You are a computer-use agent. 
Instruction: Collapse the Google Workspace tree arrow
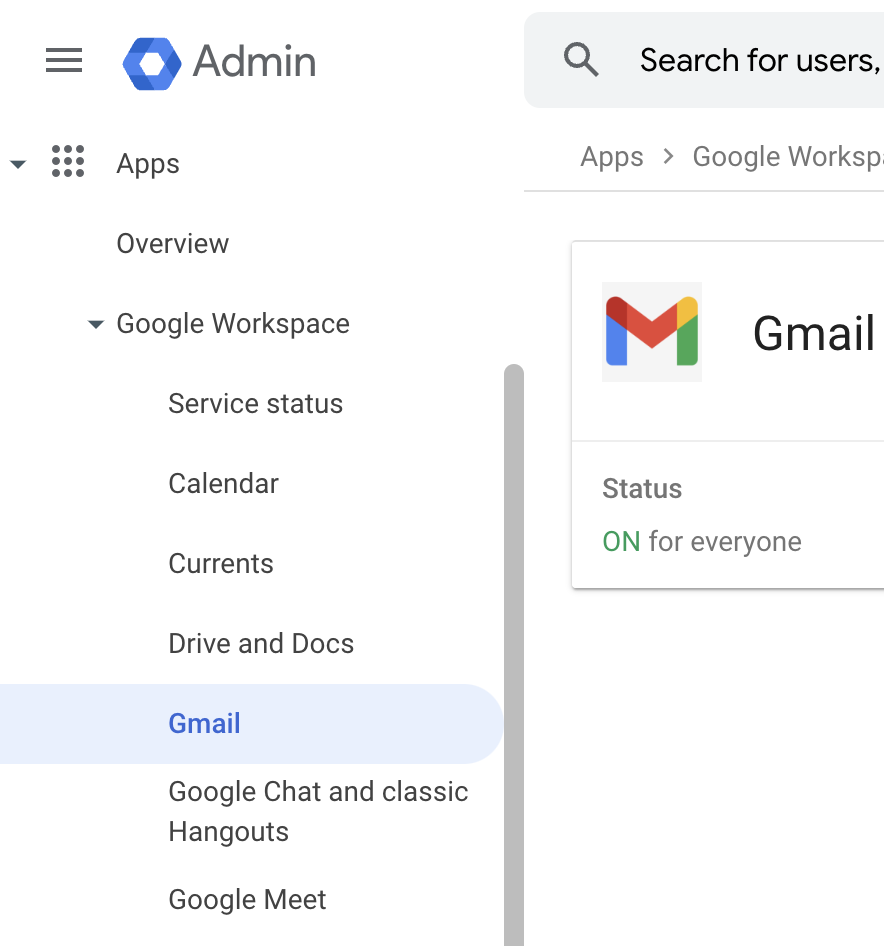click(95, 324)
